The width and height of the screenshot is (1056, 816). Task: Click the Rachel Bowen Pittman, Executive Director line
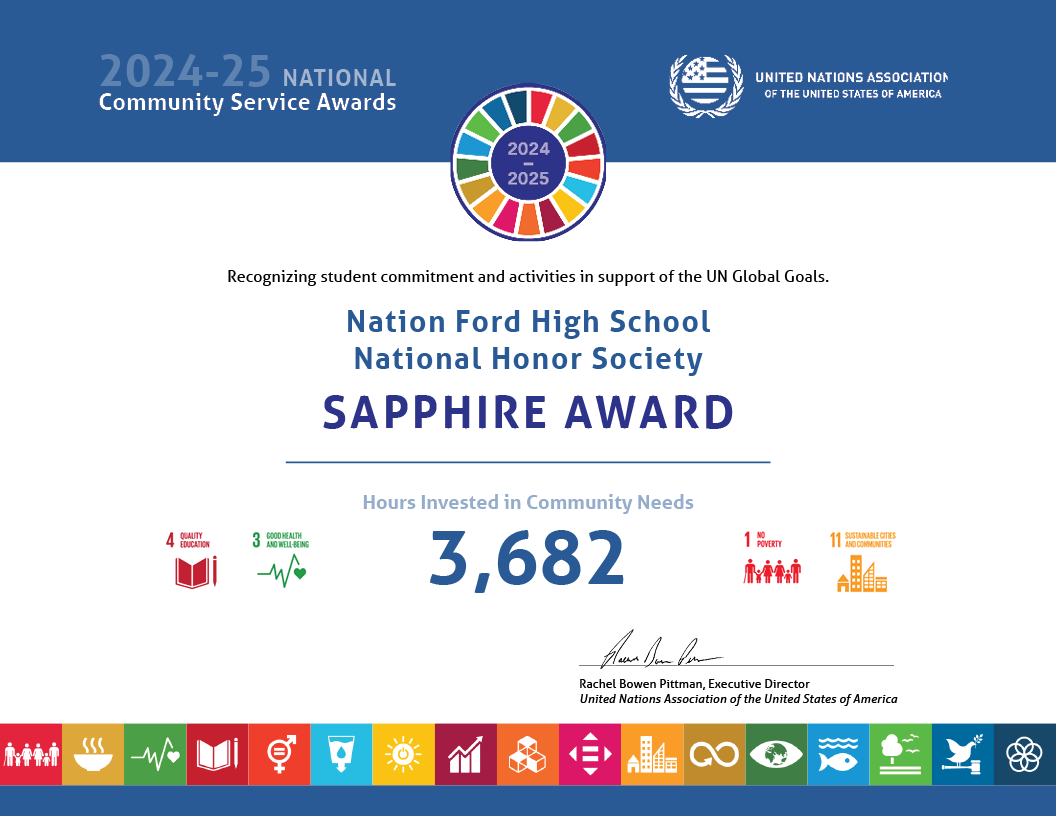point(694,684)
